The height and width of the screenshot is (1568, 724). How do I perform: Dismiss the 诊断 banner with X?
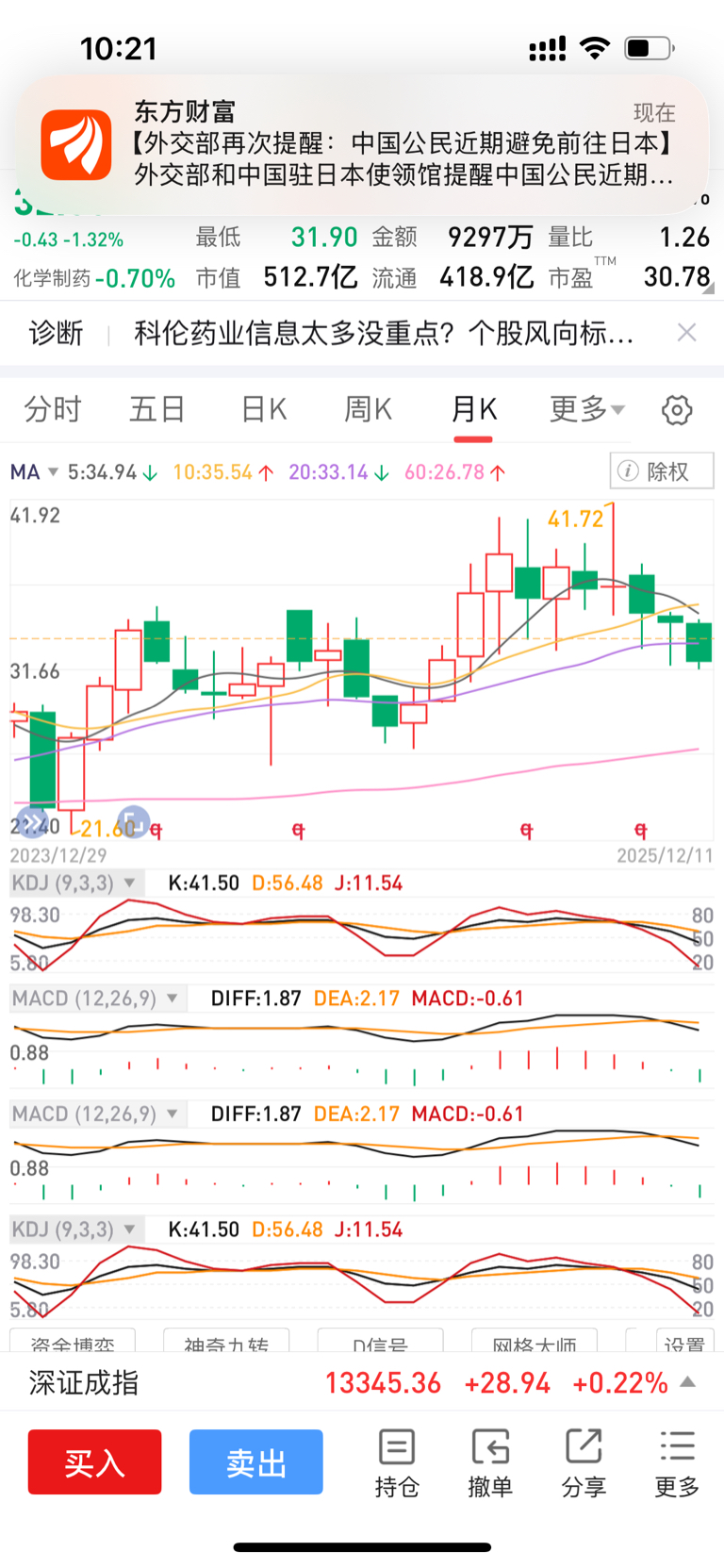[x=687, y=332]
